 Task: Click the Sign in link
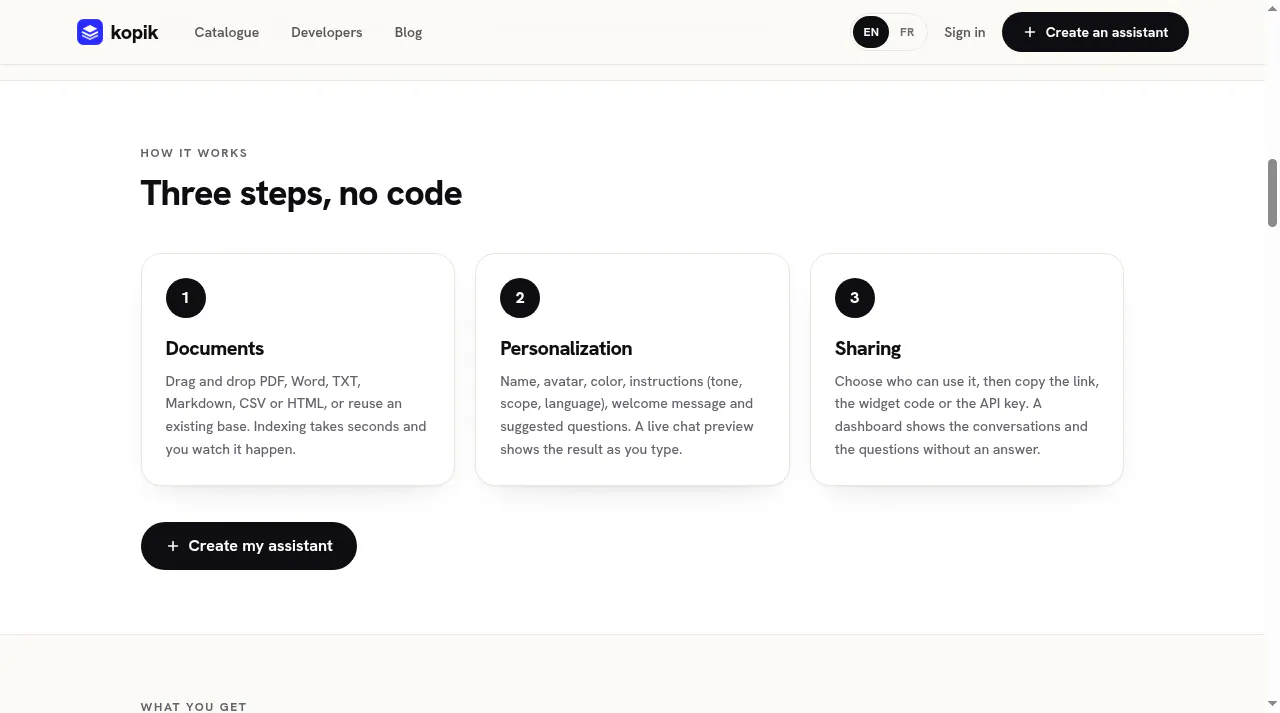tap(964, 32)
